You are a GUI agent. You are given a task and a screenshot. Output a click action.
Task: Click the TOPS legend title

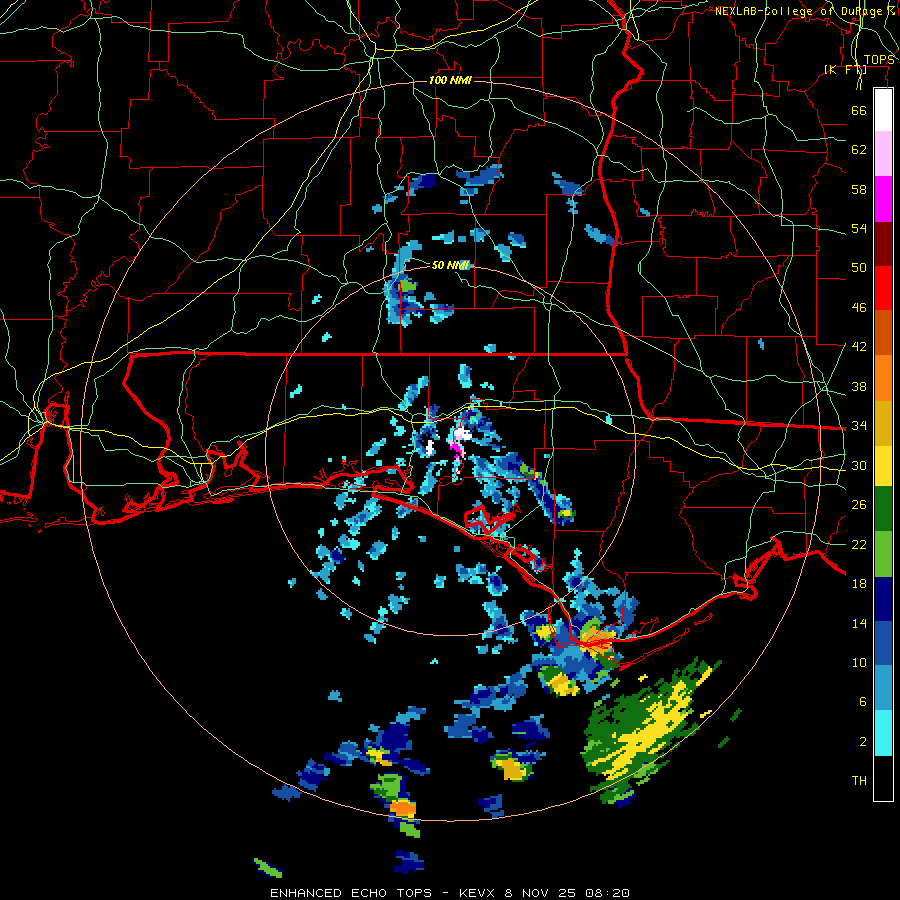(879, 60)
